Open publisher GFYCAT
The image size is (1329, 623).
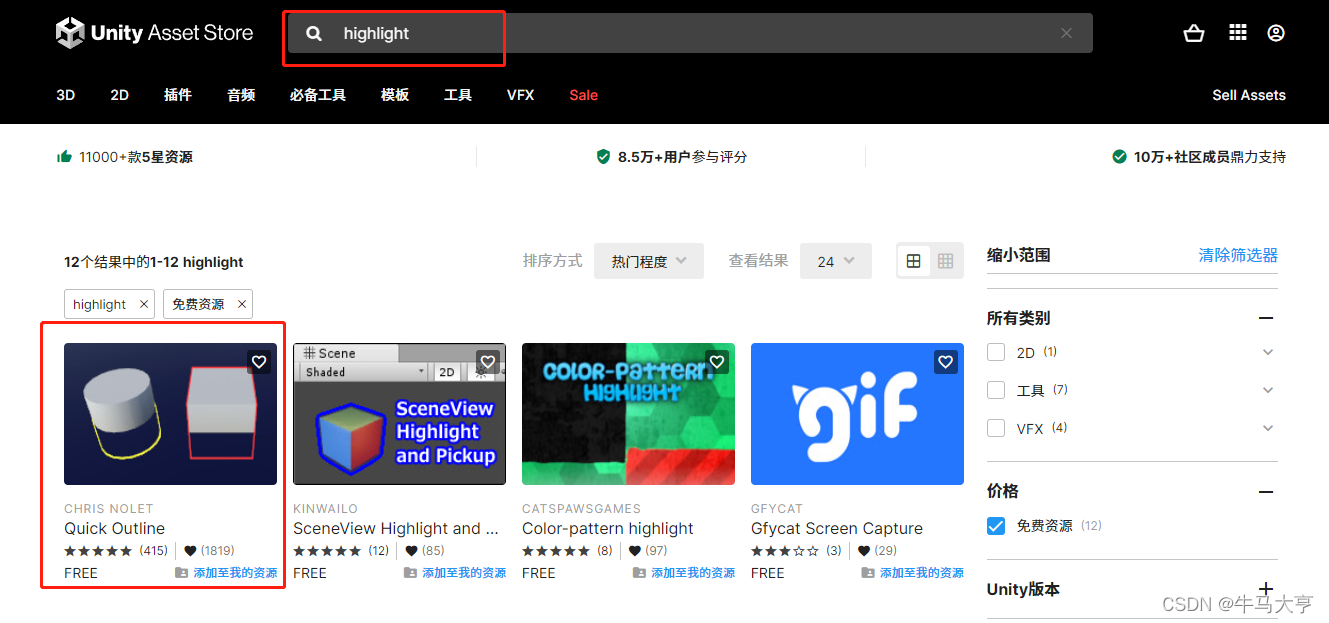777,509
